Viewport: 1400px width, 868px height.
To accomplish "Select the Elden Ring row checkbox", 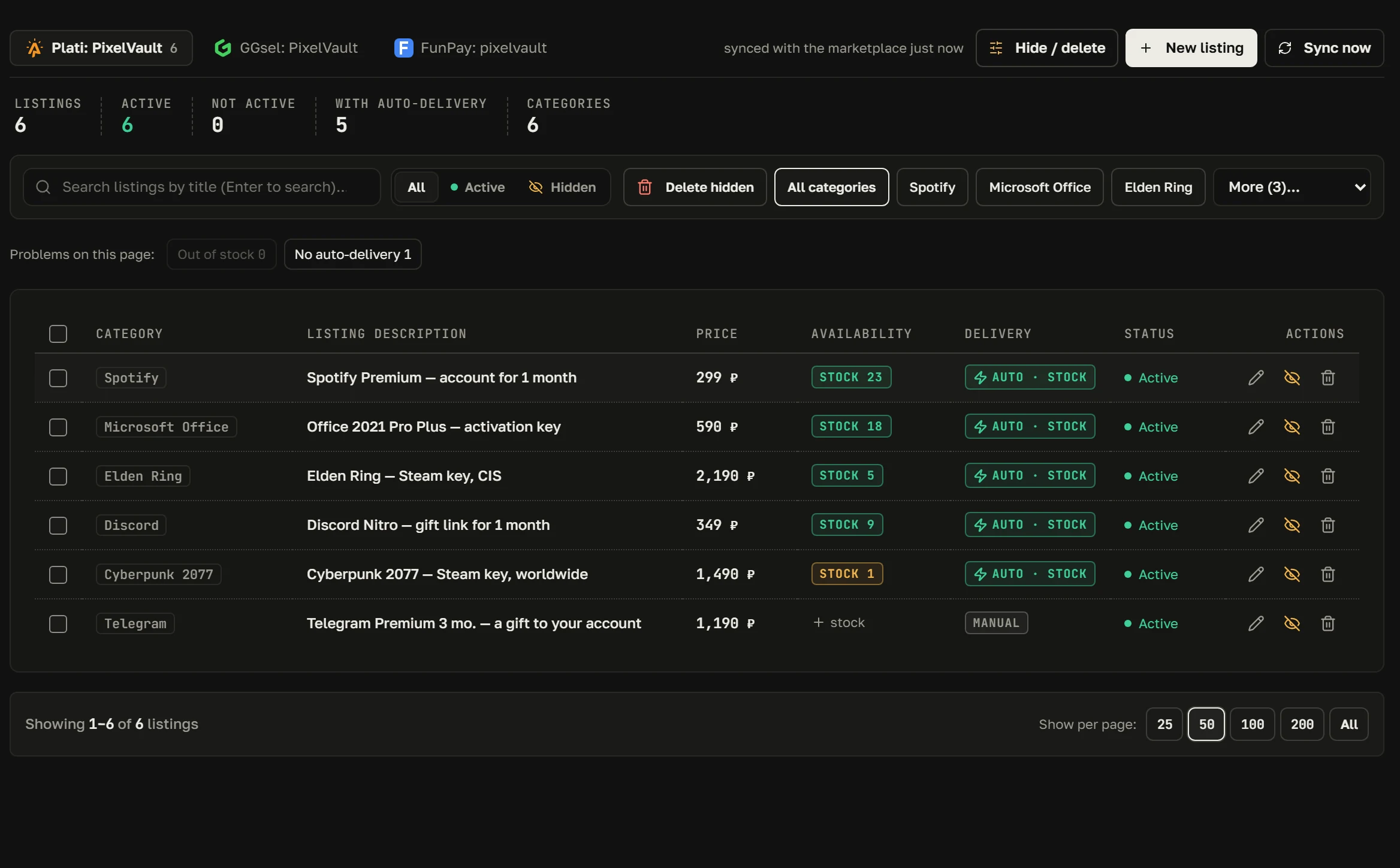I will coord(58,477).
